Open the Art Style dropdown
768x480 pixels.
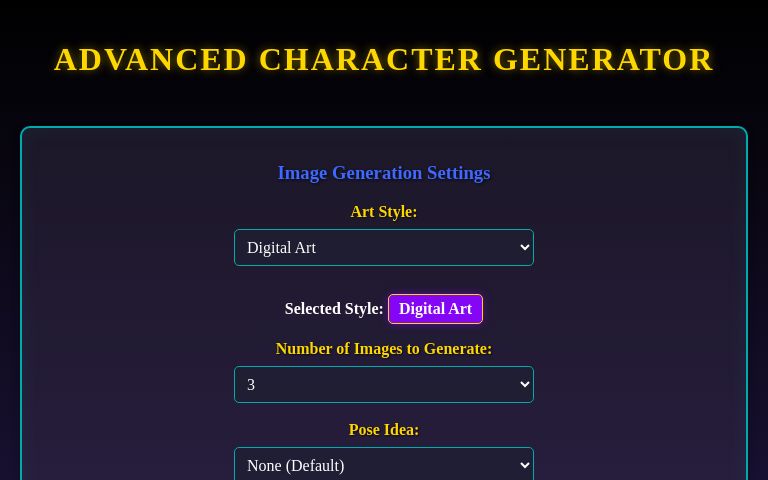[384, 248]
